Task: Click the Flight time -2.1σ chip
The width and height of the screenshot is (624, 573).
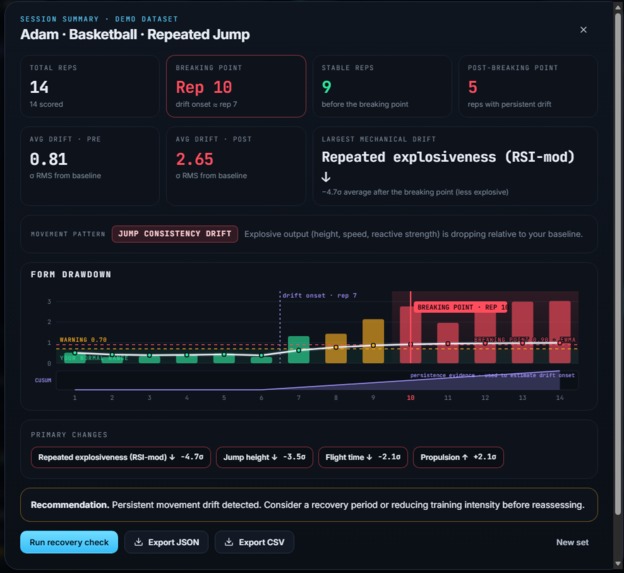Action: (x=363, y=457)
